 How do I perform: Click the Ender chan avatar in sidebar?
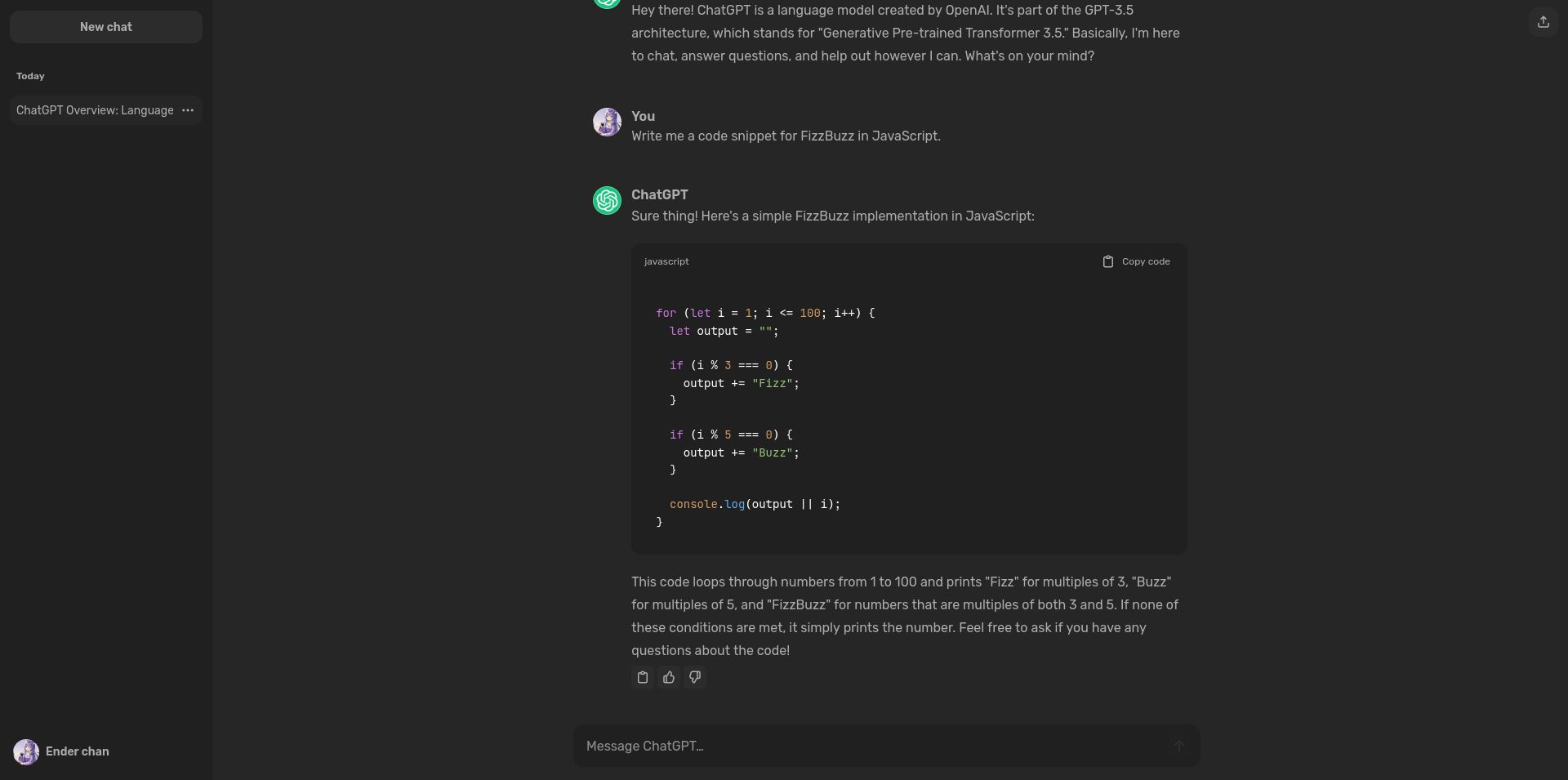(x=26, y=751)
